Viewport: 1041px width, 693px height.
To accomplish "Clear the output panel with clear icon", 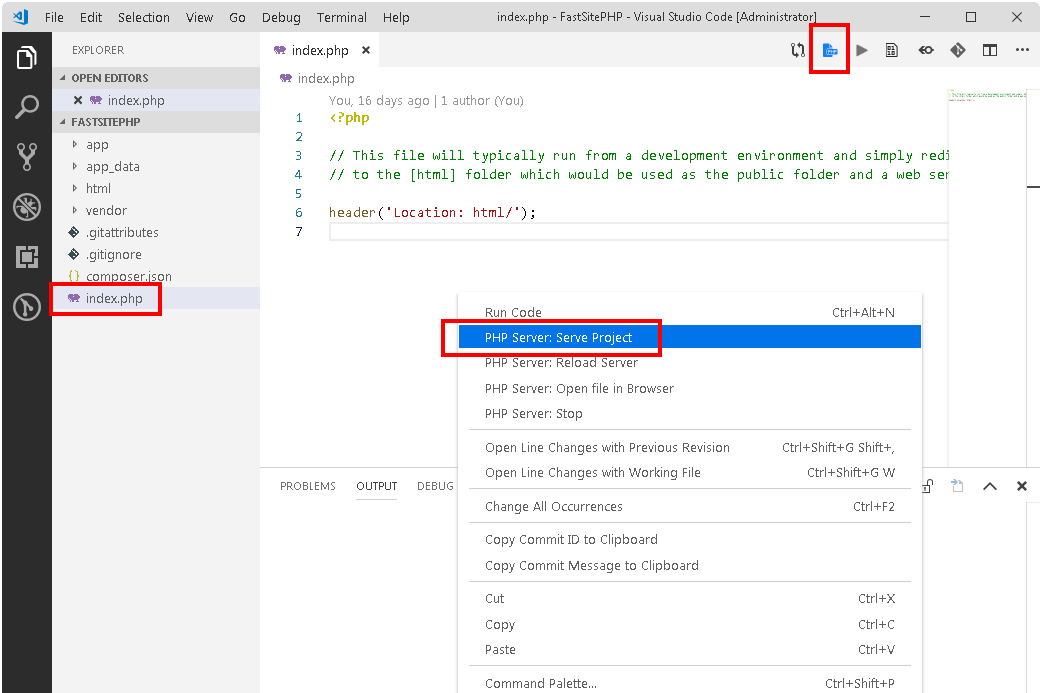I will (x=957, y=486).
